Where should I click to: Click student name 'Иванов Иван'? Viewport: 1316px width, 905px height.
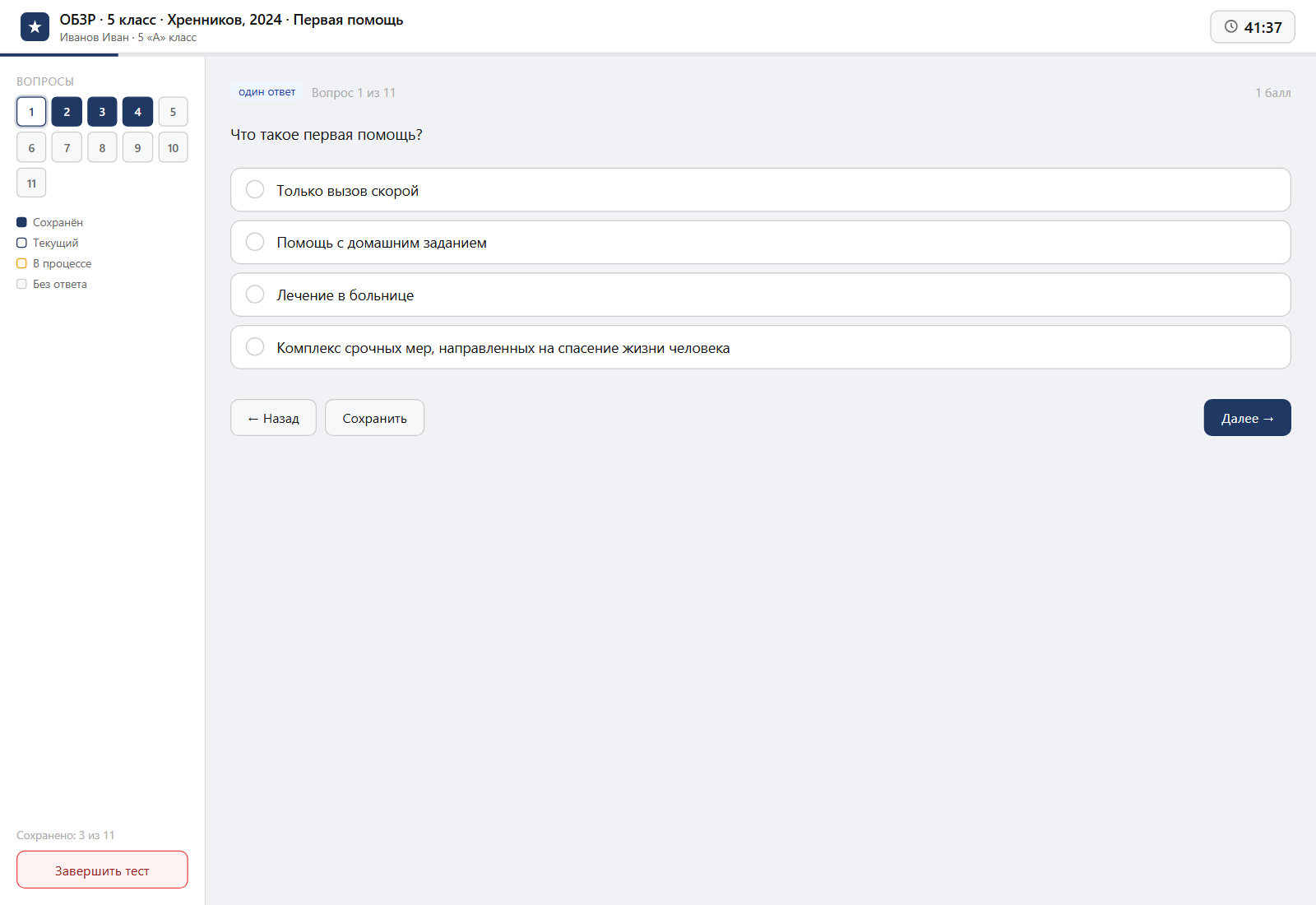tap(94, 37)
